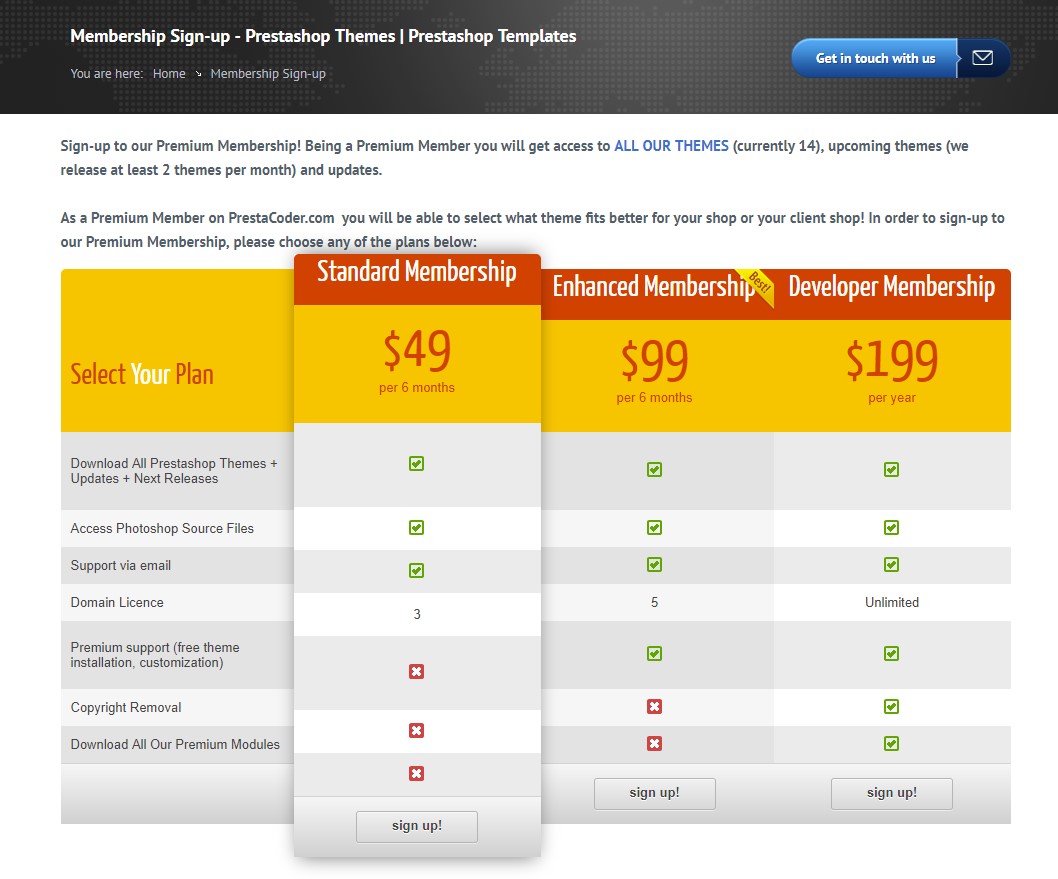
Task: Click the 'Select Your Plan' heading
Action: [142, 374]
